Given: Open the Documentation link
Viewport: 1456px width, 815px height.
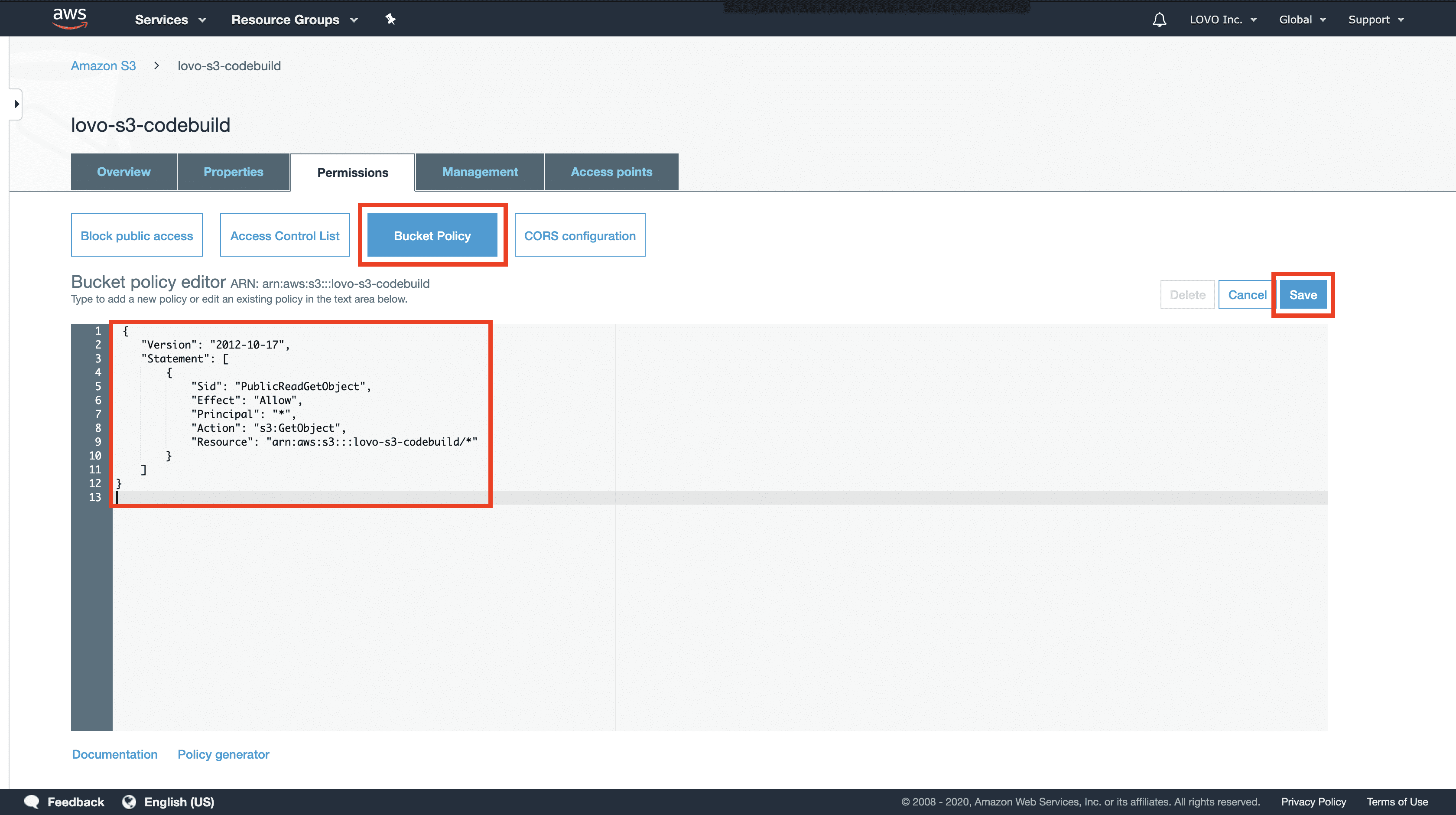Looking at the screenshot, I should click(x=115, y=754).
